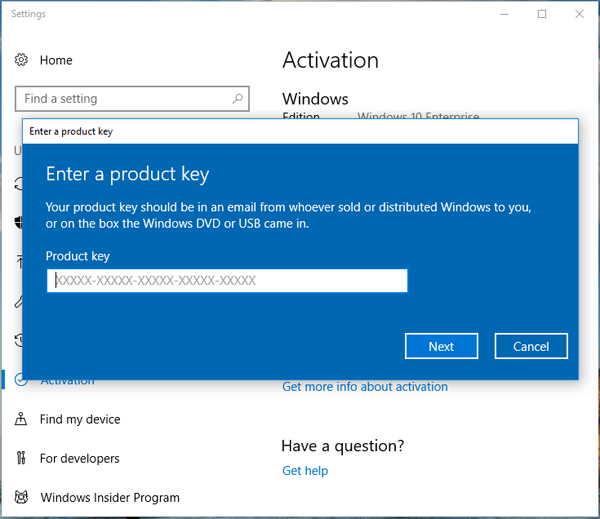The height and width of the screenshot is (519, 600).
Task: Click the For developers tools icon
Action: (21, 458)
